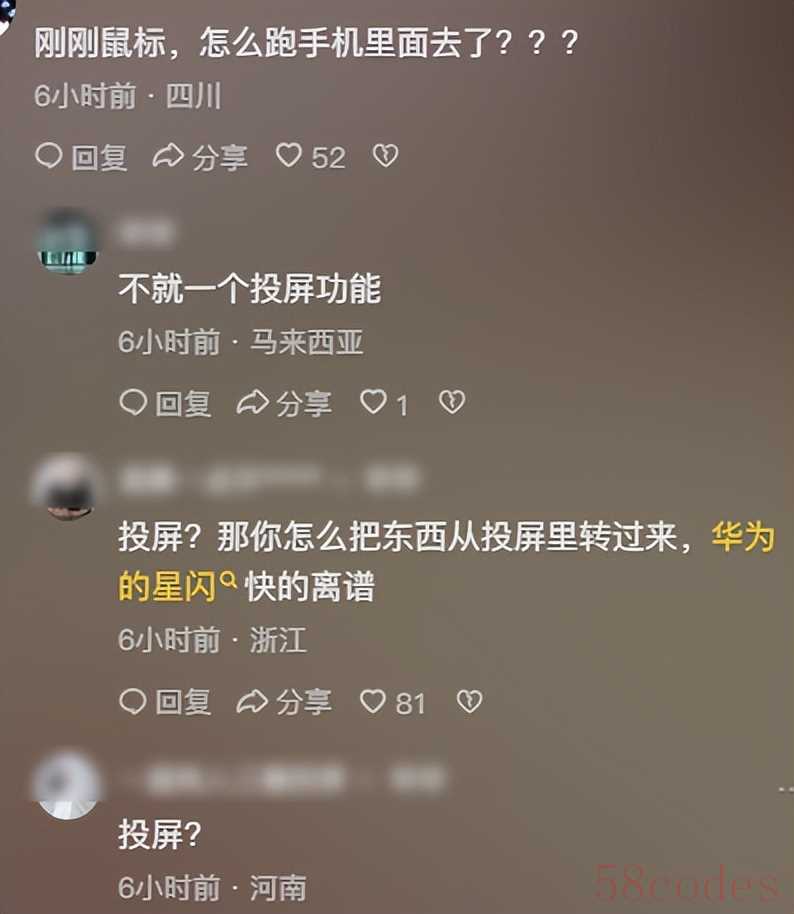Open the Malaysia commenter's avatar
Image resolution: width=794 pixels, height=914 pixels.
coord(67,241)
